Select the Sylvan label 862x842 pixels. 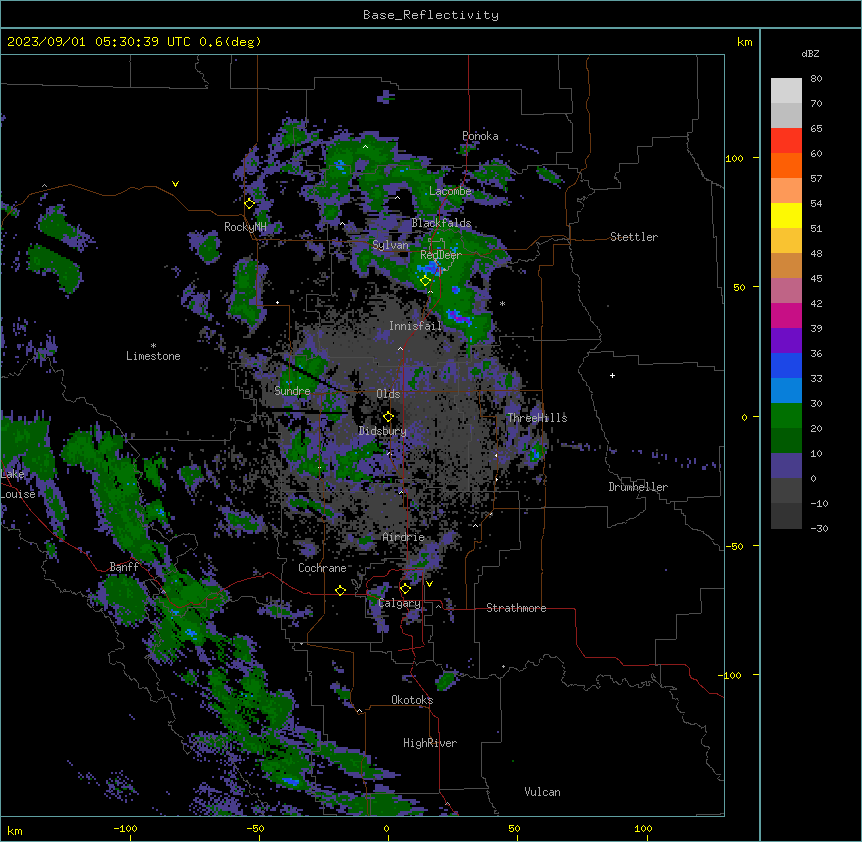pos(390,245)
